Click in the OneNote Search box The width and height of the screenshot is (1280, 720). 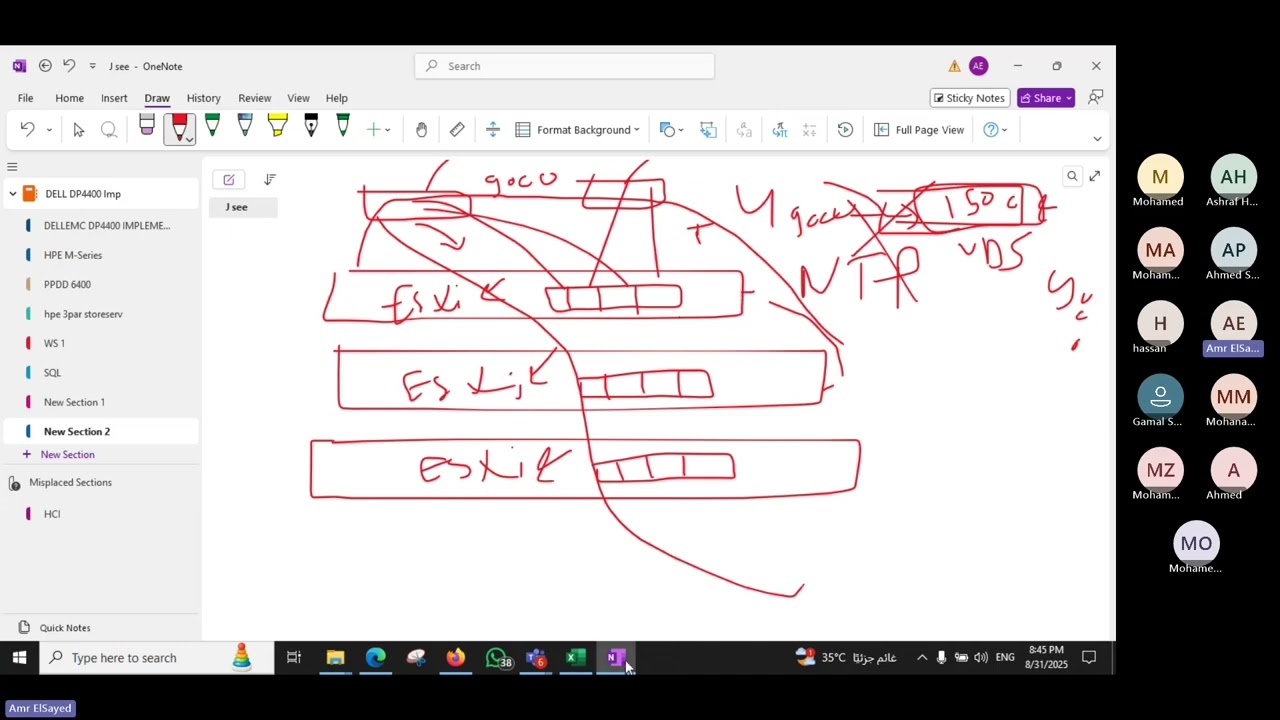click(x=565, y=66)
